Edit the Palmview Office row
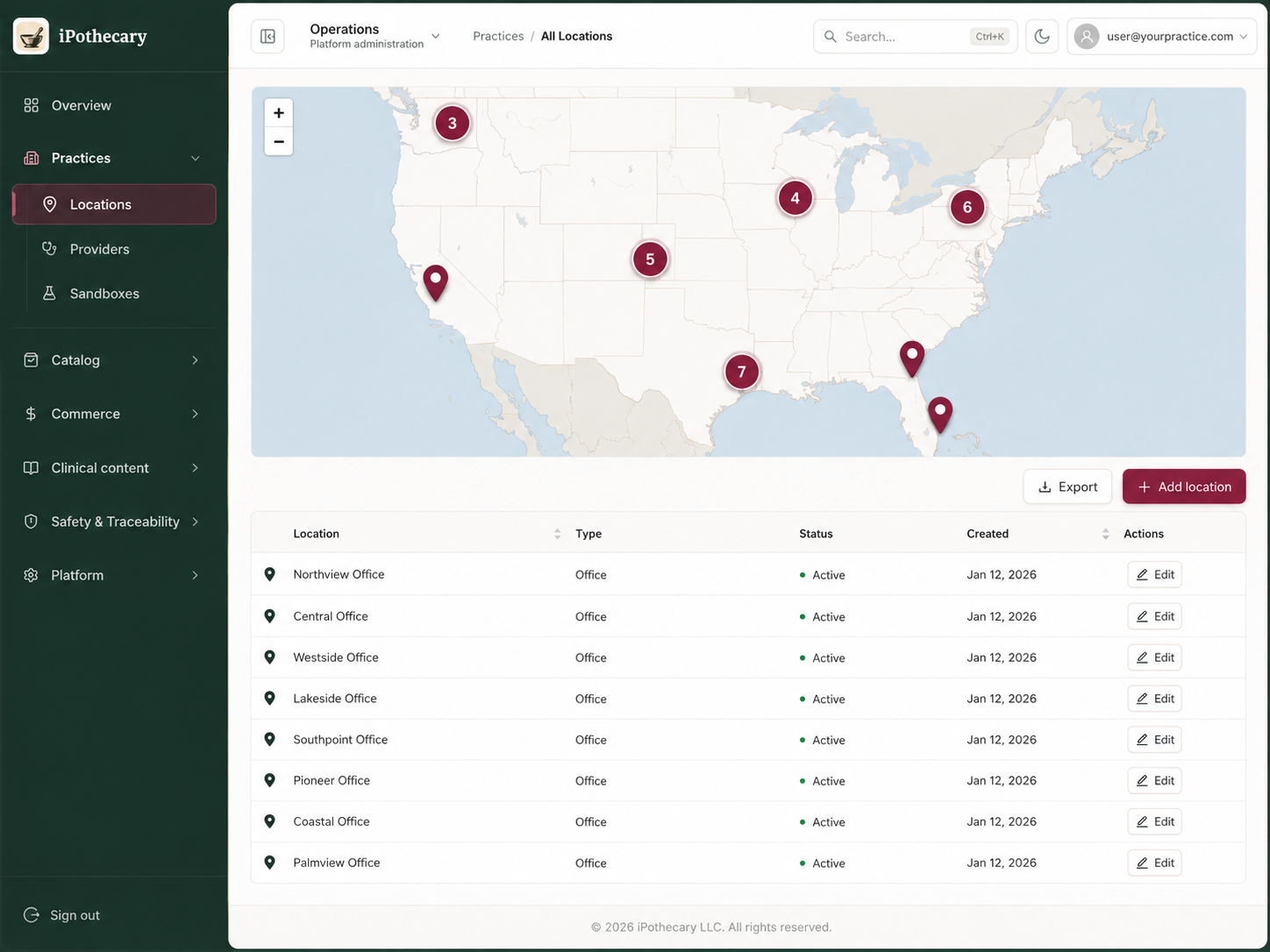The image size is (1270, 952). click(1154, 863)
